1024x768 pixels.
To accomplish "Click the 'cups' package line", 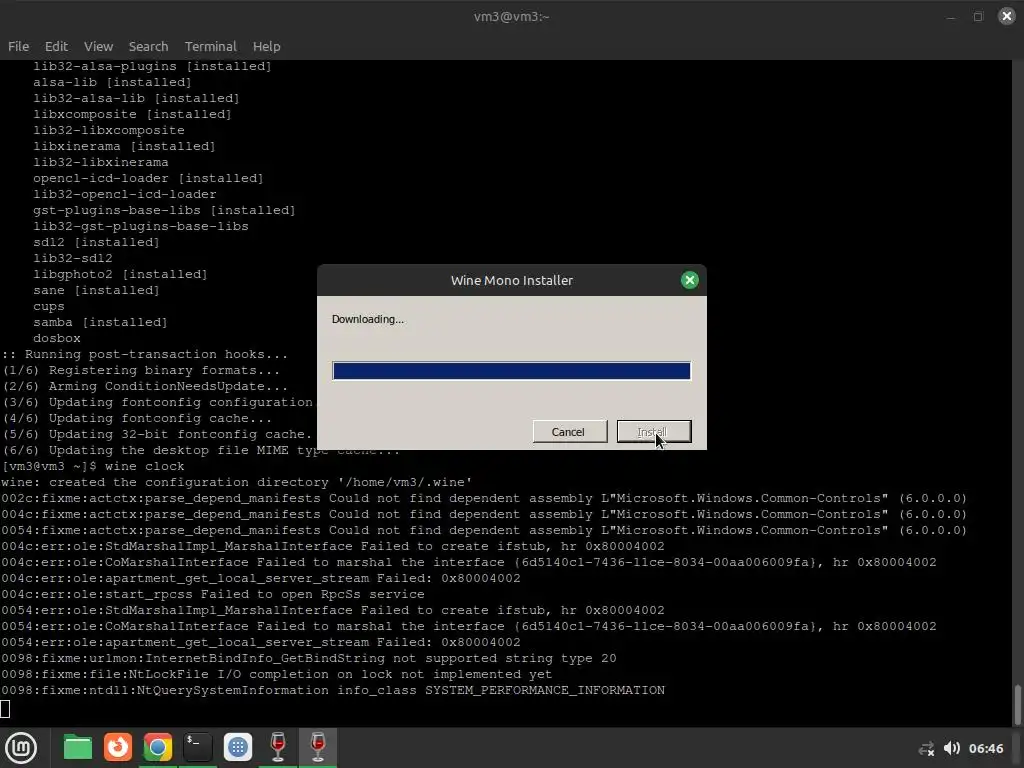I will pyautogui.click(x=49, y=306).
